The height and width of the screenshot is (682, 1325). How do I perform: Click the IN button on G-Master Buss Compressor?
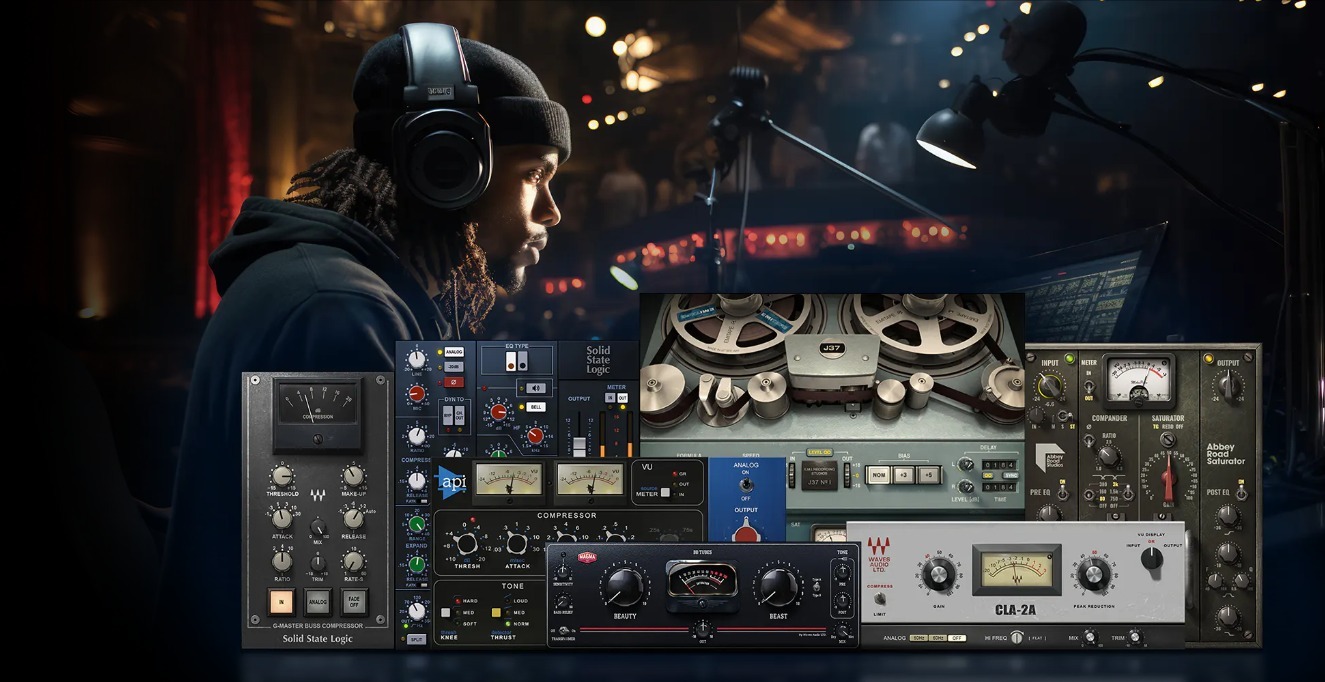pyautogui.click(x=282, y=602)
